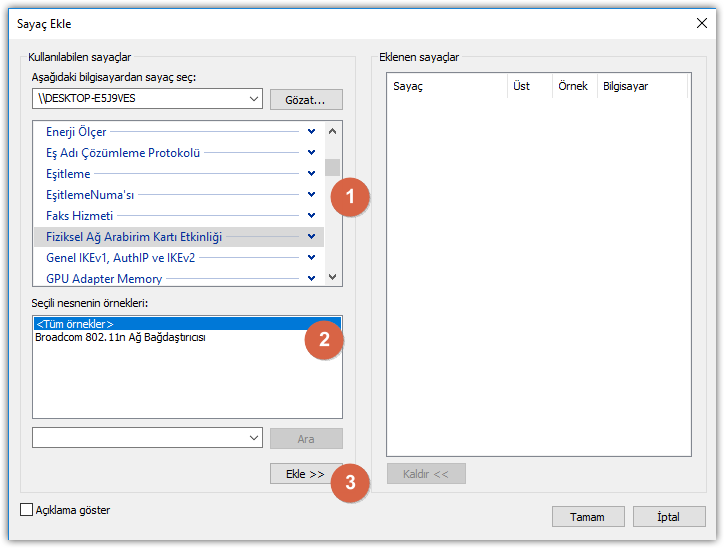724x548 pixels.
Task: Expand the Enerji Ölçer counter group
Action: point(312,132)
